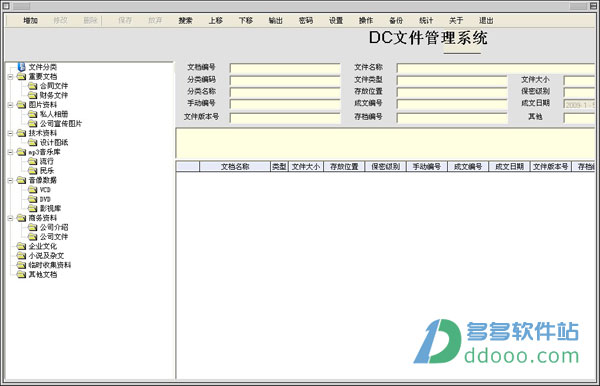Select the 临时收集资料 tree item
Viewport: 600px width, 386px height.
(50, 265)
